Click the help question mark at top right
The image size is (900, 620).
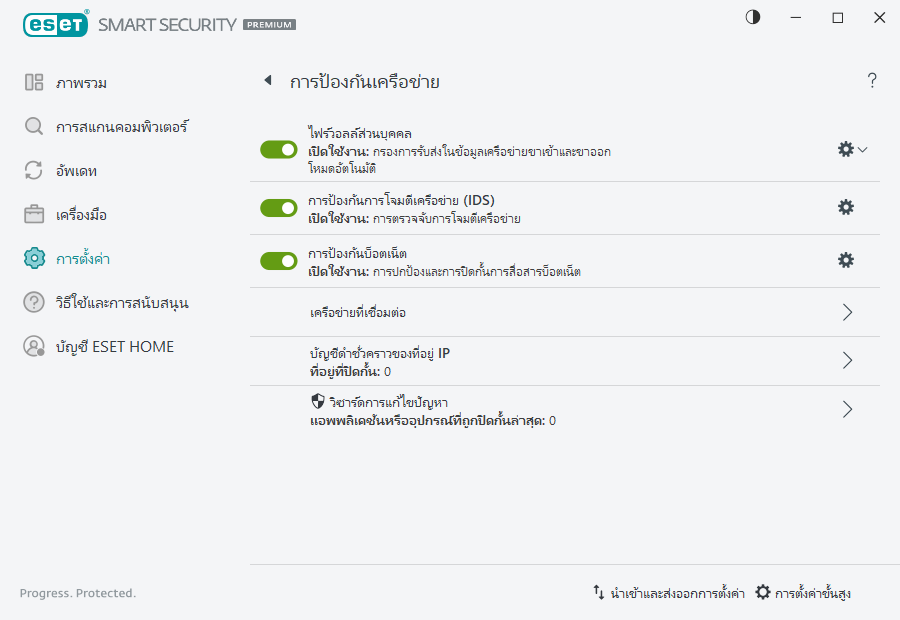tap(871, 81)
